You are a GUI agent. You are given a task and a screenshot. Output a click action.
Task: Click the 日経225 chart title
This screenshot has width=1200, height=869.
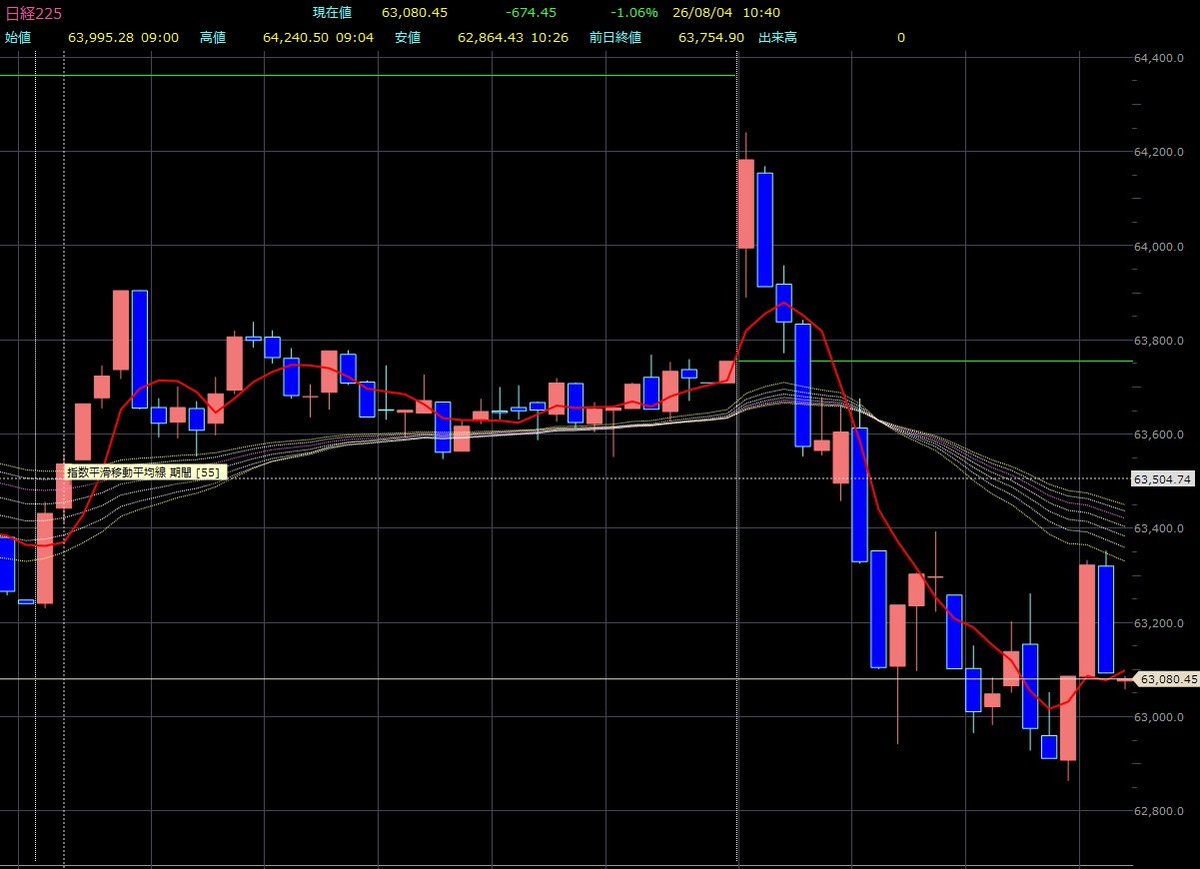[x=34, y=12]
